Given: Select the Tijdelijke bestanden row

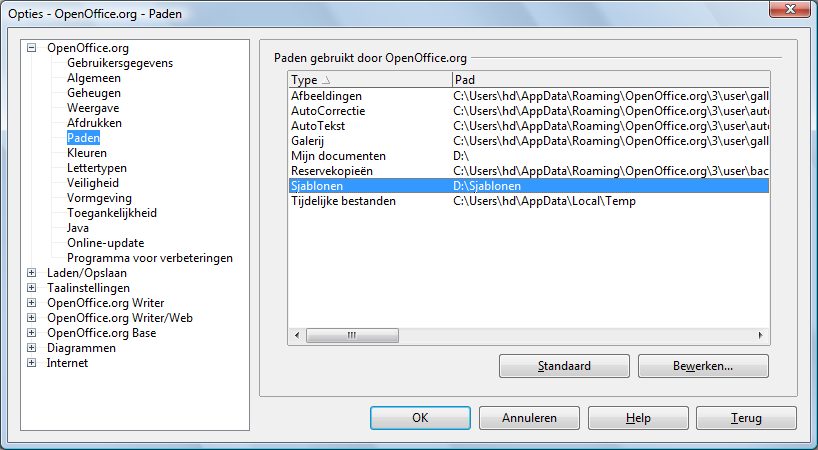Looking at the screenshot, I should (x=528, y=201).
